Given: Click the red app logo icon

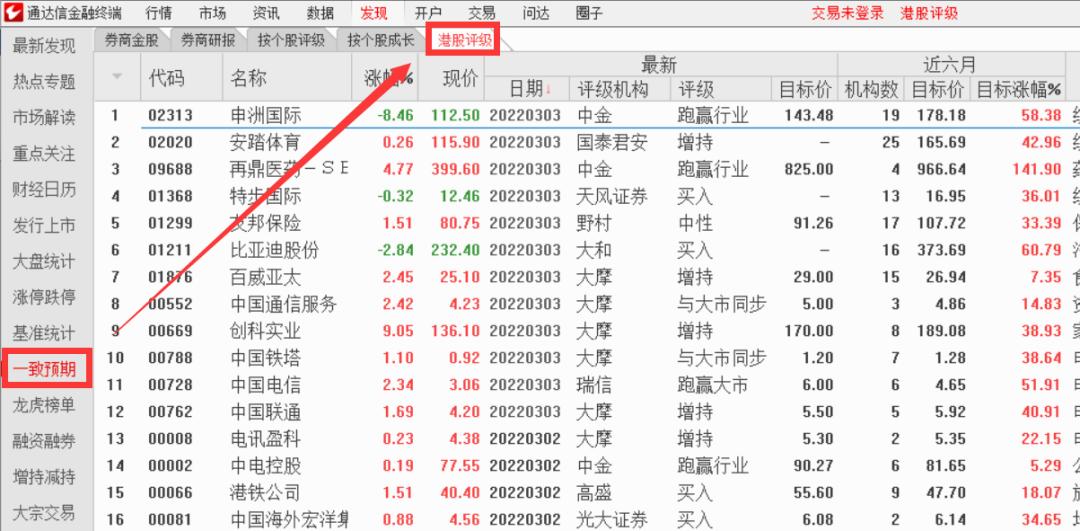Looking at the screenshot, I should pyautogui.click(x=13, y=12).
